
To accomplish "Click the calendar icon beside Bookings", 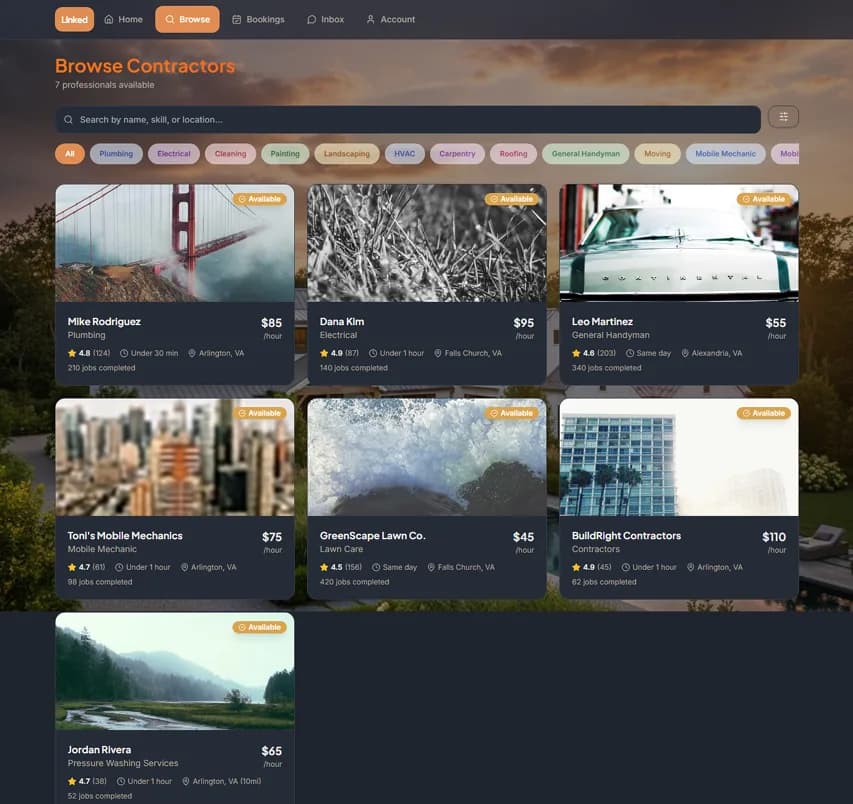I will click(x=237, y=20).
